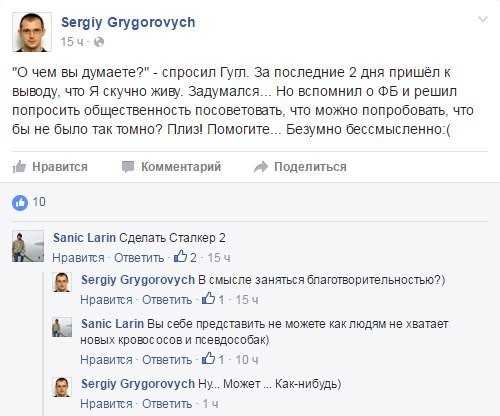Click Нравится under the благотворительностью reply
Screen dimensions: 500x416
pos(106,300)
